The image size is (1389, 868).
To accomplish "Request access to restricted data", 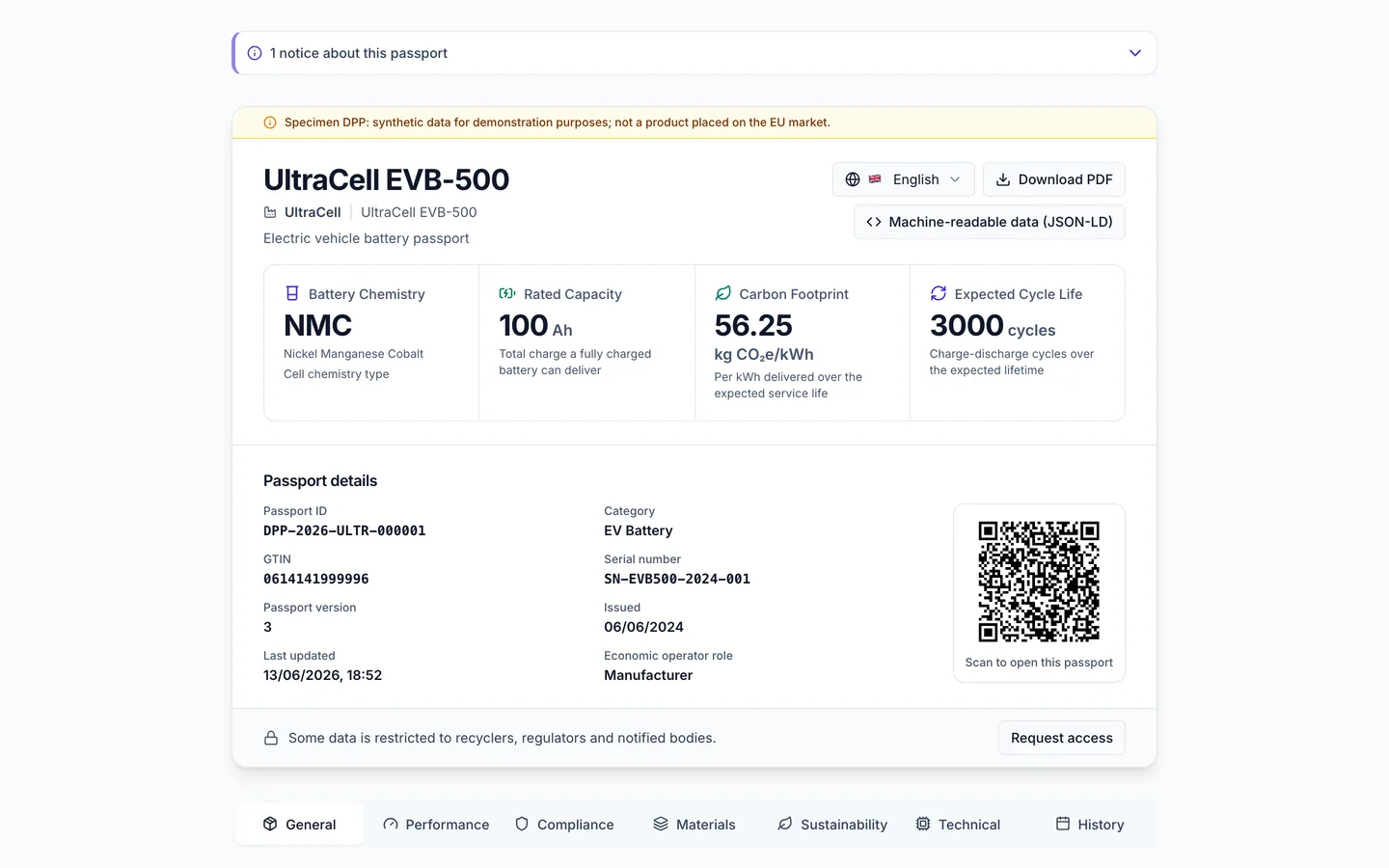I will click(x=1062, y=738).
